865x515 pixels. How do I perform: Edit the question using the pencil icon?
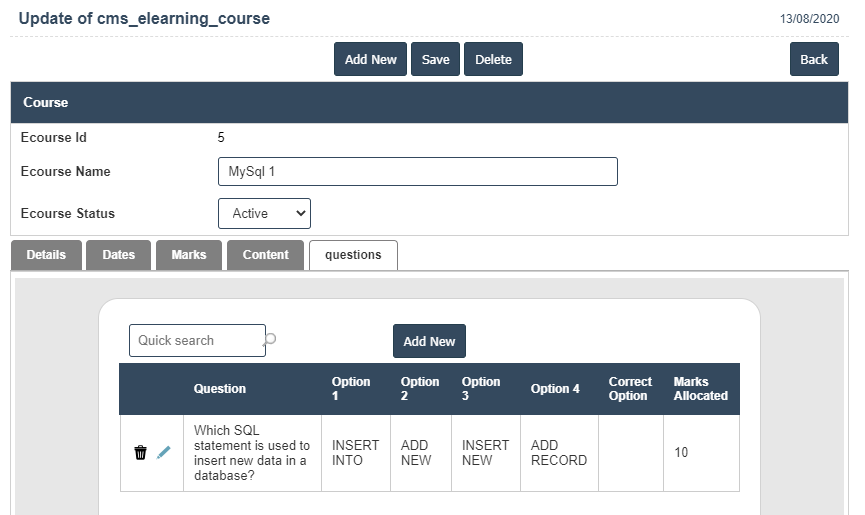point(164,453)
